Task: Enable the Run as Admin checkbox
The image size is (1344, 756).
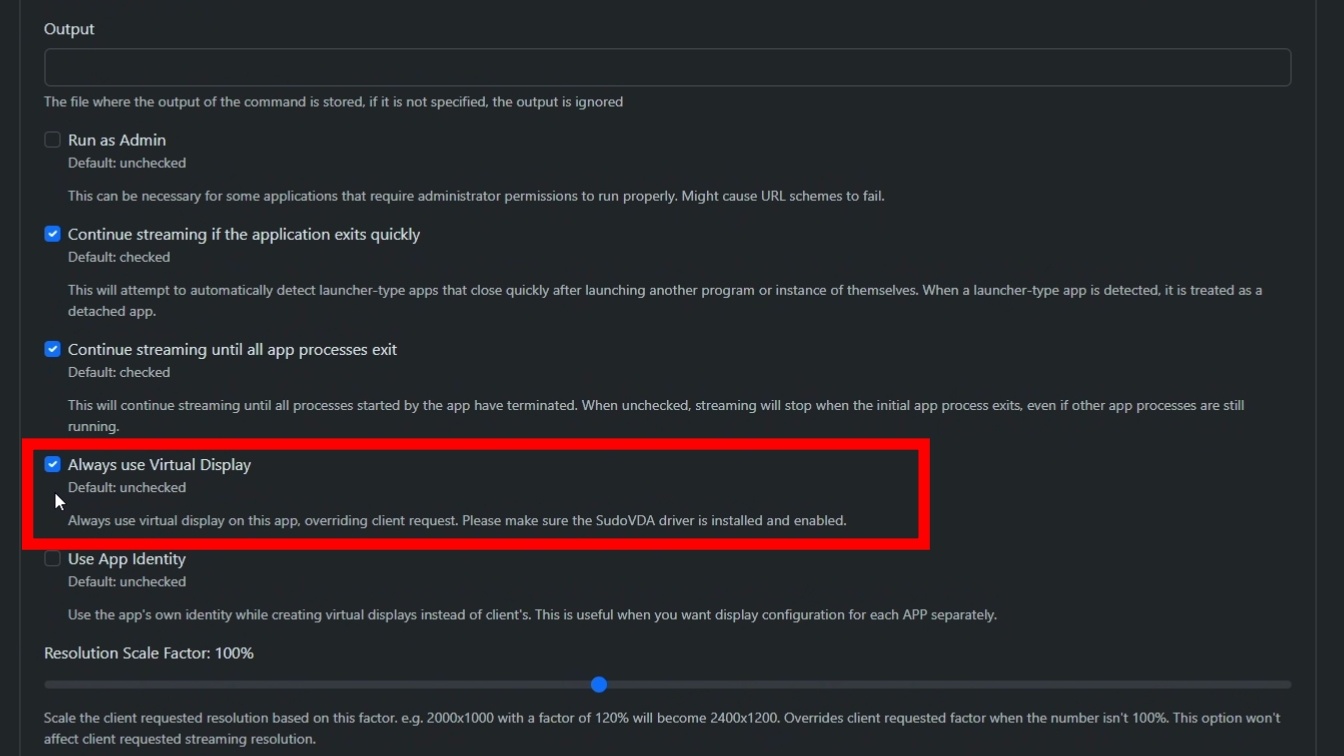Action: pos(53,140)
